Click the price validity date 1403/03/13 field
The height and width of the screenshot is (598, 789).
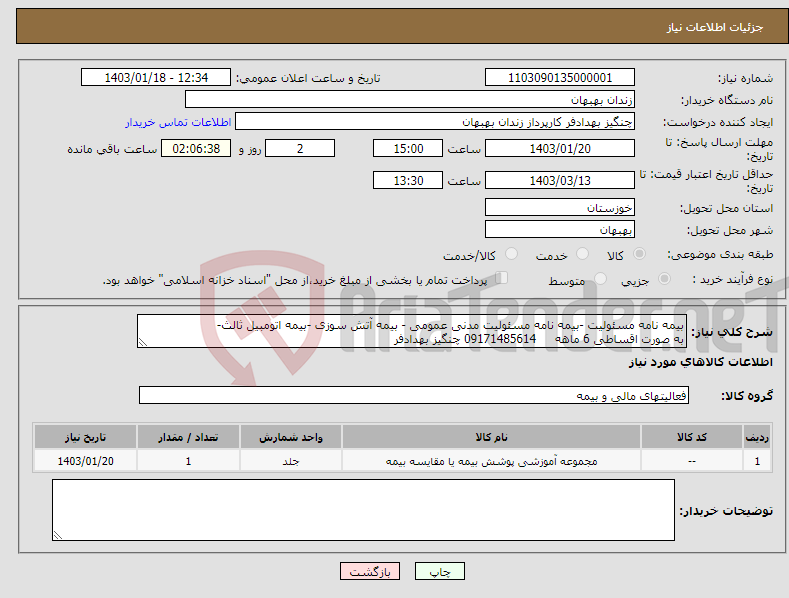[x=560, y=180]
